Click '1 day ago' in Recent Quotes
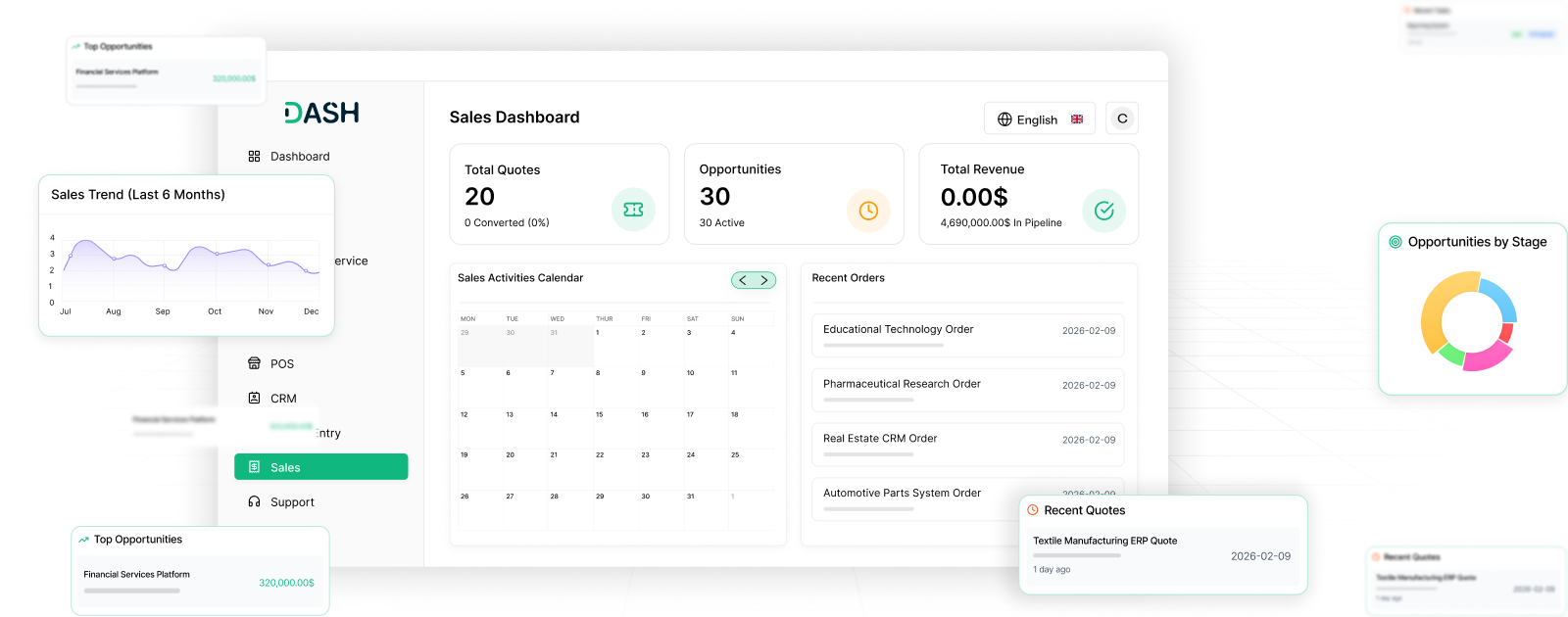This screenshot has width=1568, height=617. (x=1052, y=570)
